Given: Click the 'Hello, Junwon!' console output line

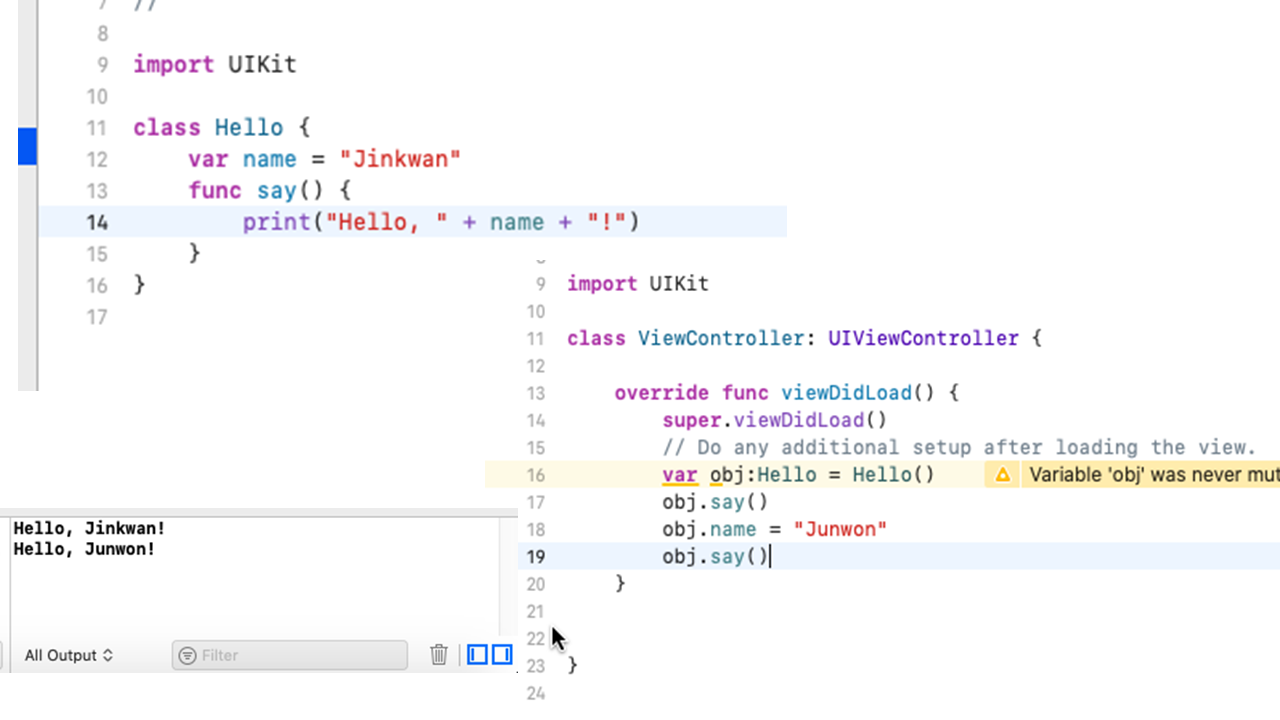Looking at the screenshot, I should coord(84,549).
